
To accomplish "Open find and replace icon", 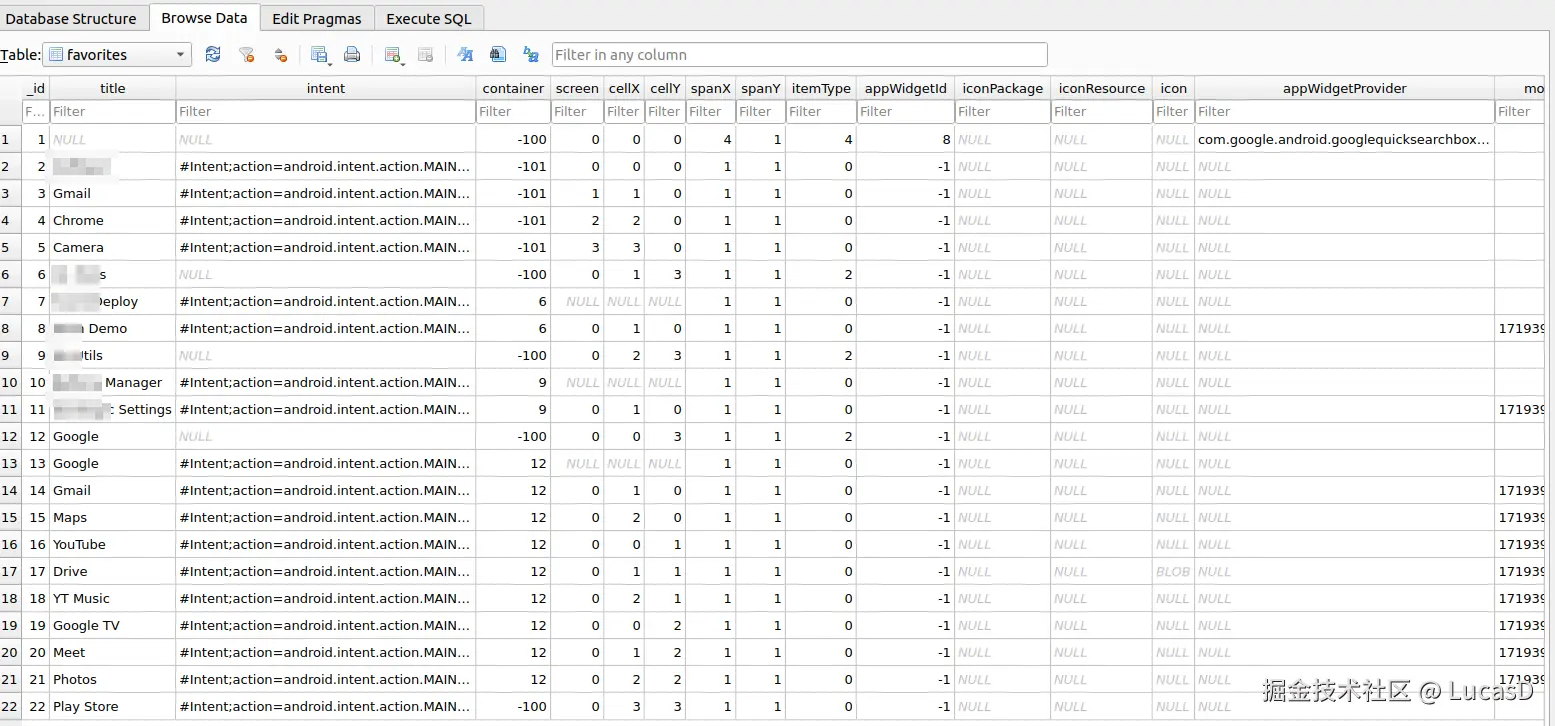I will coord(531,55).
